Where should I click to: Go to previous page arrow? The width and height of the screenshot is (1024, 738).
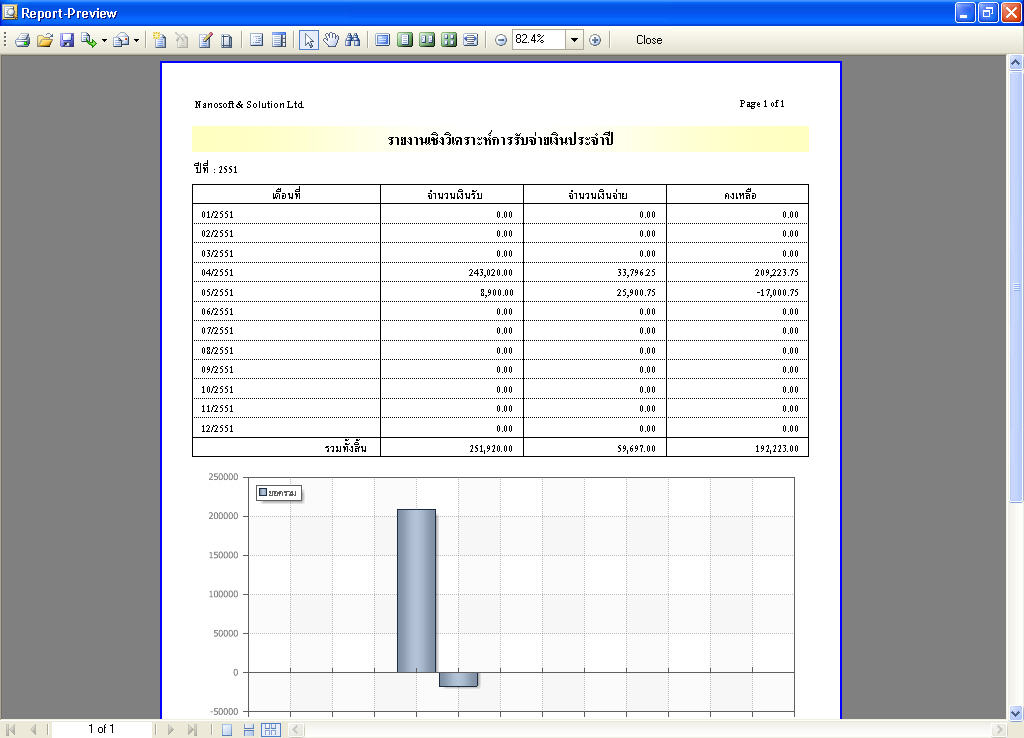[33, 730]
